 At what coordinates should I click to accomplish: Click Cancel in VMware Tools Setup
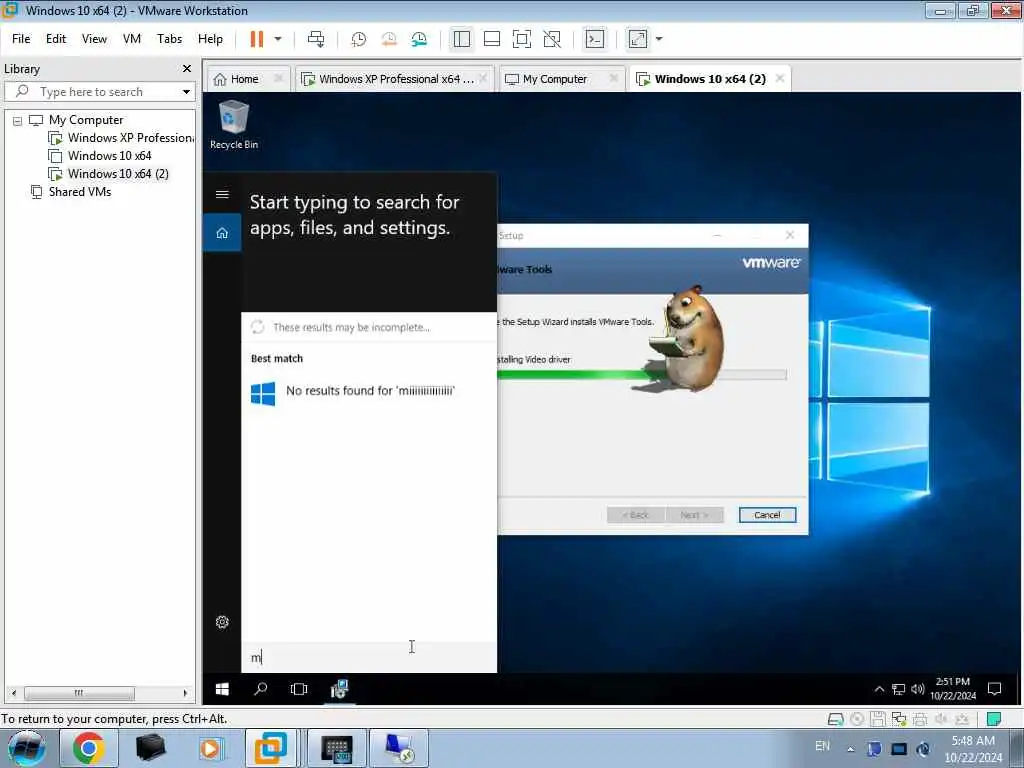[x=767, y=515]
